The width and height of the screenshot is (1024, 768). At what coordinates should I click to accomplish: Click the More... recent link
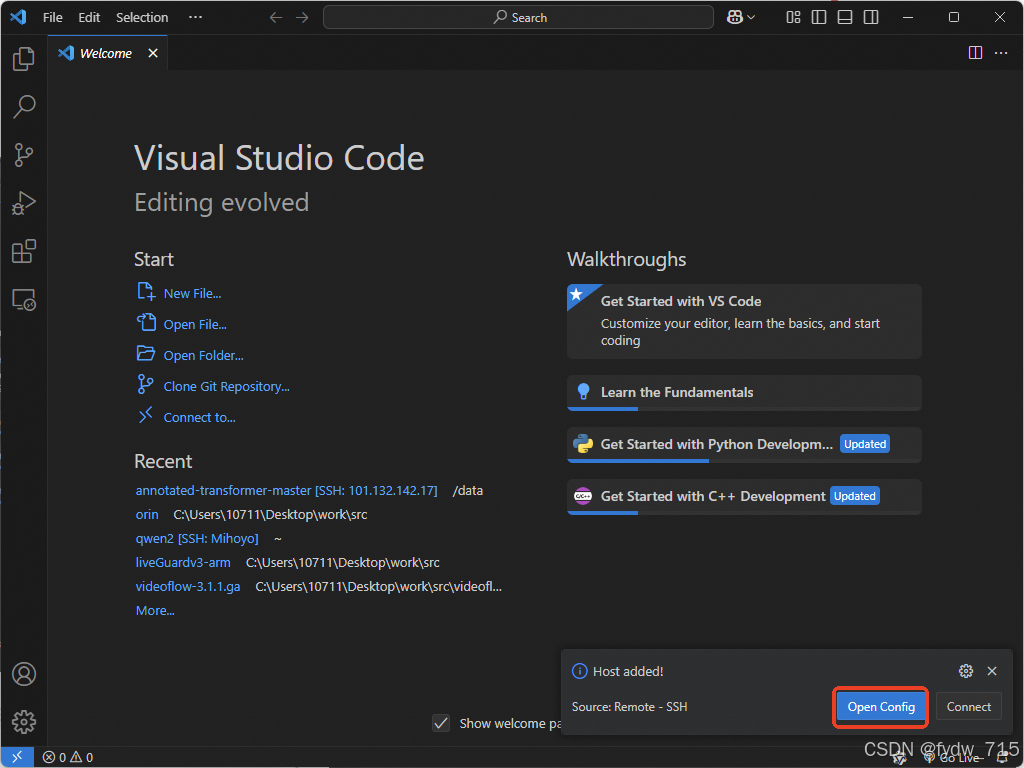pyautogui.click(x=155, y=611)
